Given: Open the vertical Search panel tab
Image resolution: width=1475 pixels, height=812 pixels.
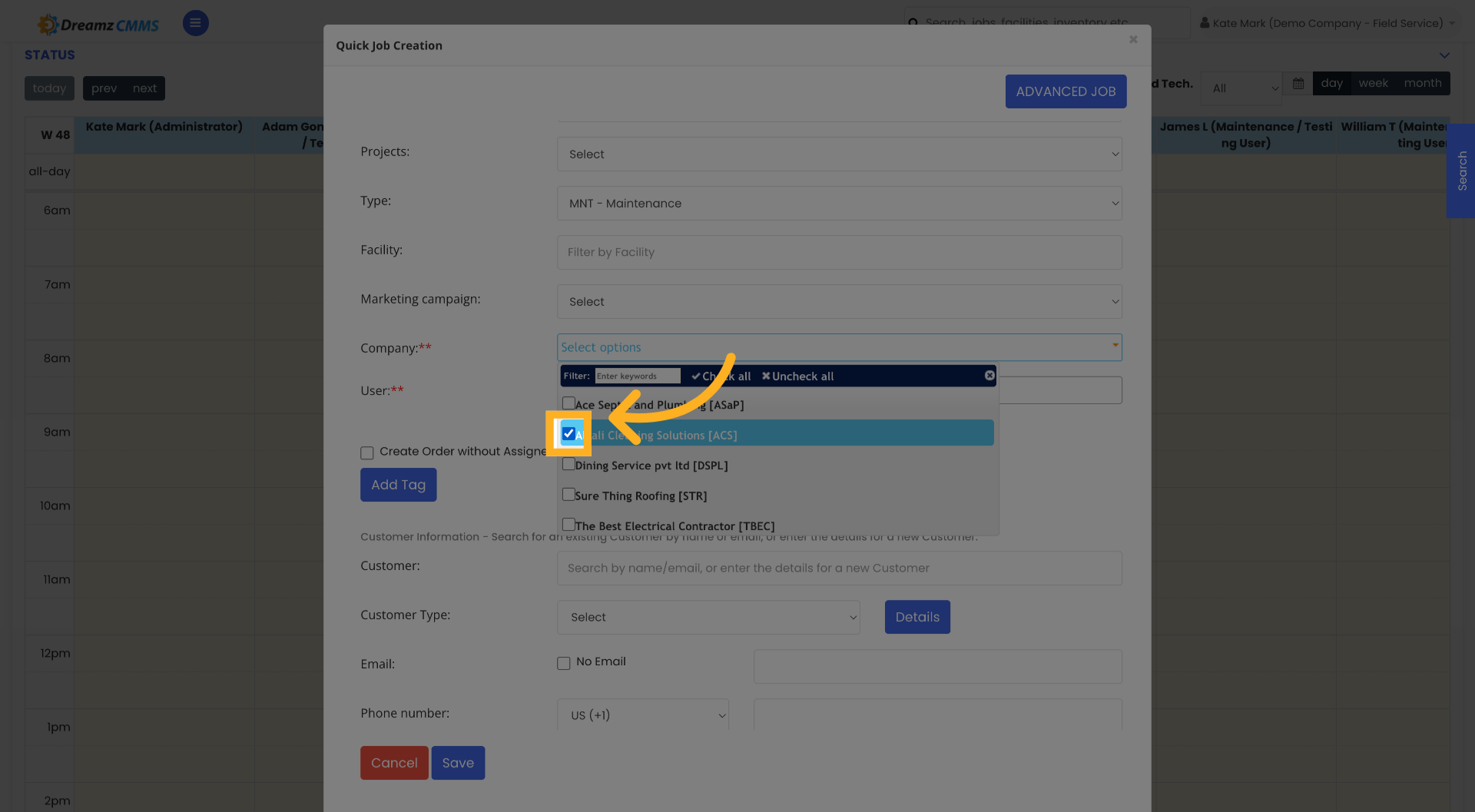Looking at the screenshot, I should coord(1461,171).
